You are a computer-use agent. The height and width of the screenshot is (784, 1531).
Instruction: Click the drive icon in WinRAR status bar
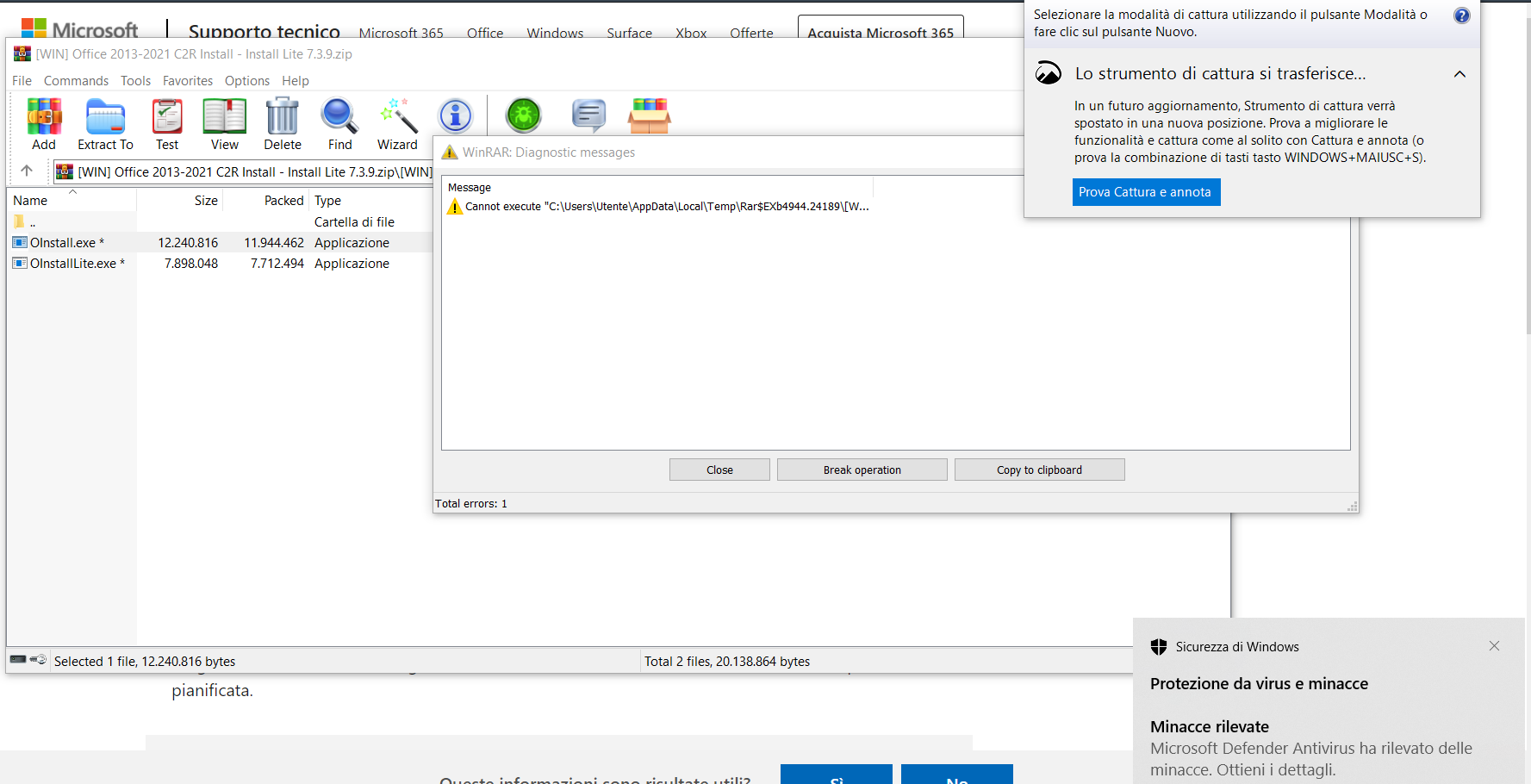pyautogui.click(x=18, y=659)
